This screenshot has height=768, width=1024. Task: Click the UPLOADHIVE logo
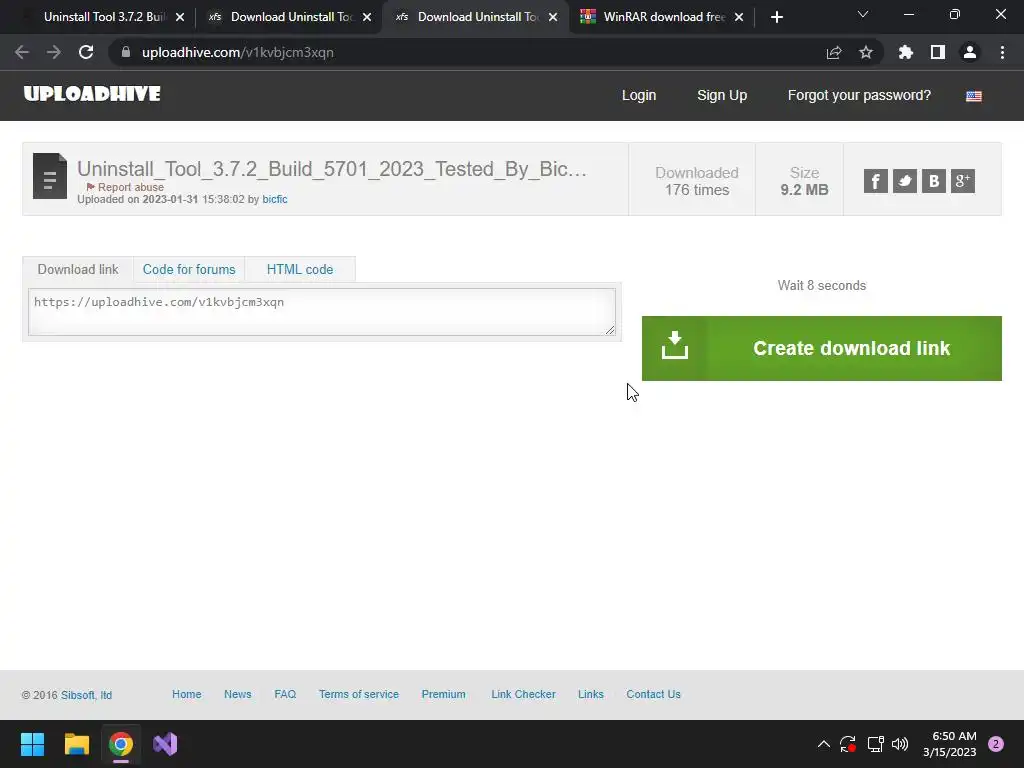coord(92,94)
